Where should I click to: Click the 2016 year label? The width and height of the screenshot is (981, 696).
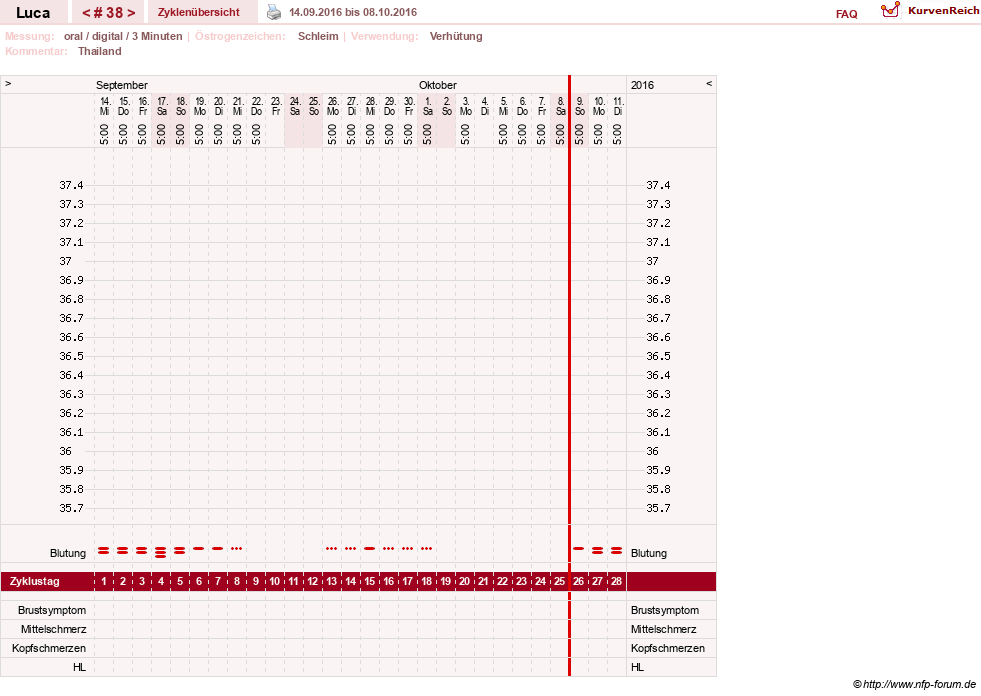[x=643, y=85]
